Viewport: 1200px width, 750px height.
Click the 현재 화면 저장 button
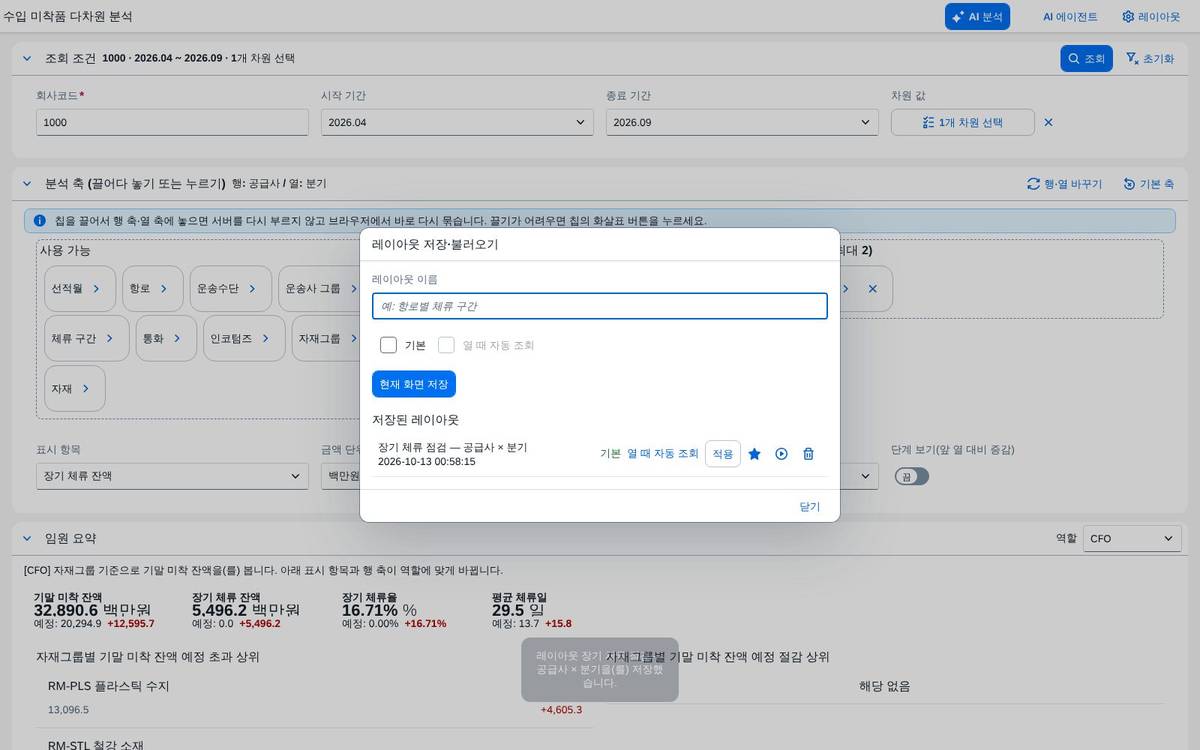414,384
